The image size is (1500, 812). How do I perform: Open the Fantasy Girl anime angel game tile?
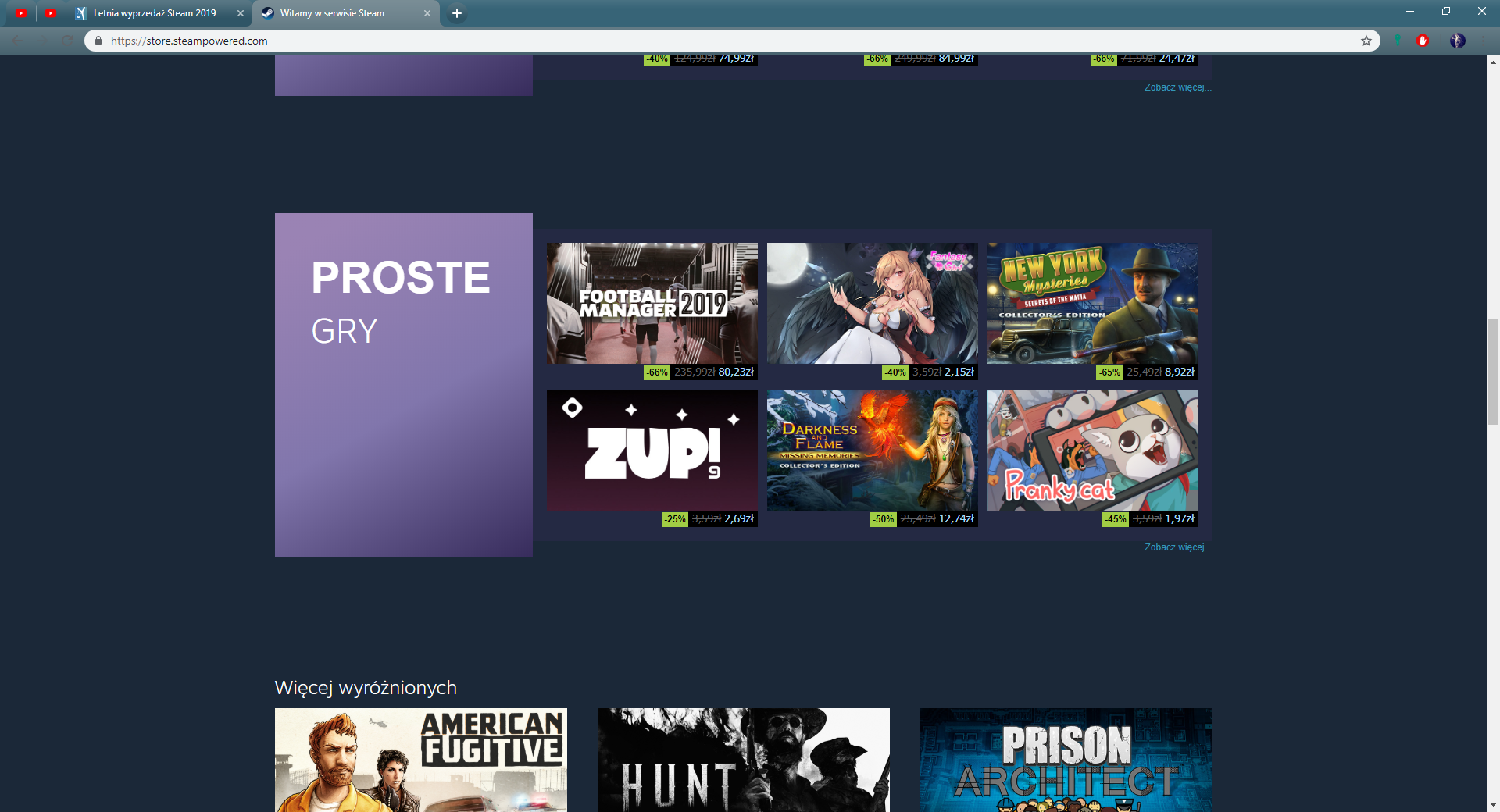[x=873, y=303]
